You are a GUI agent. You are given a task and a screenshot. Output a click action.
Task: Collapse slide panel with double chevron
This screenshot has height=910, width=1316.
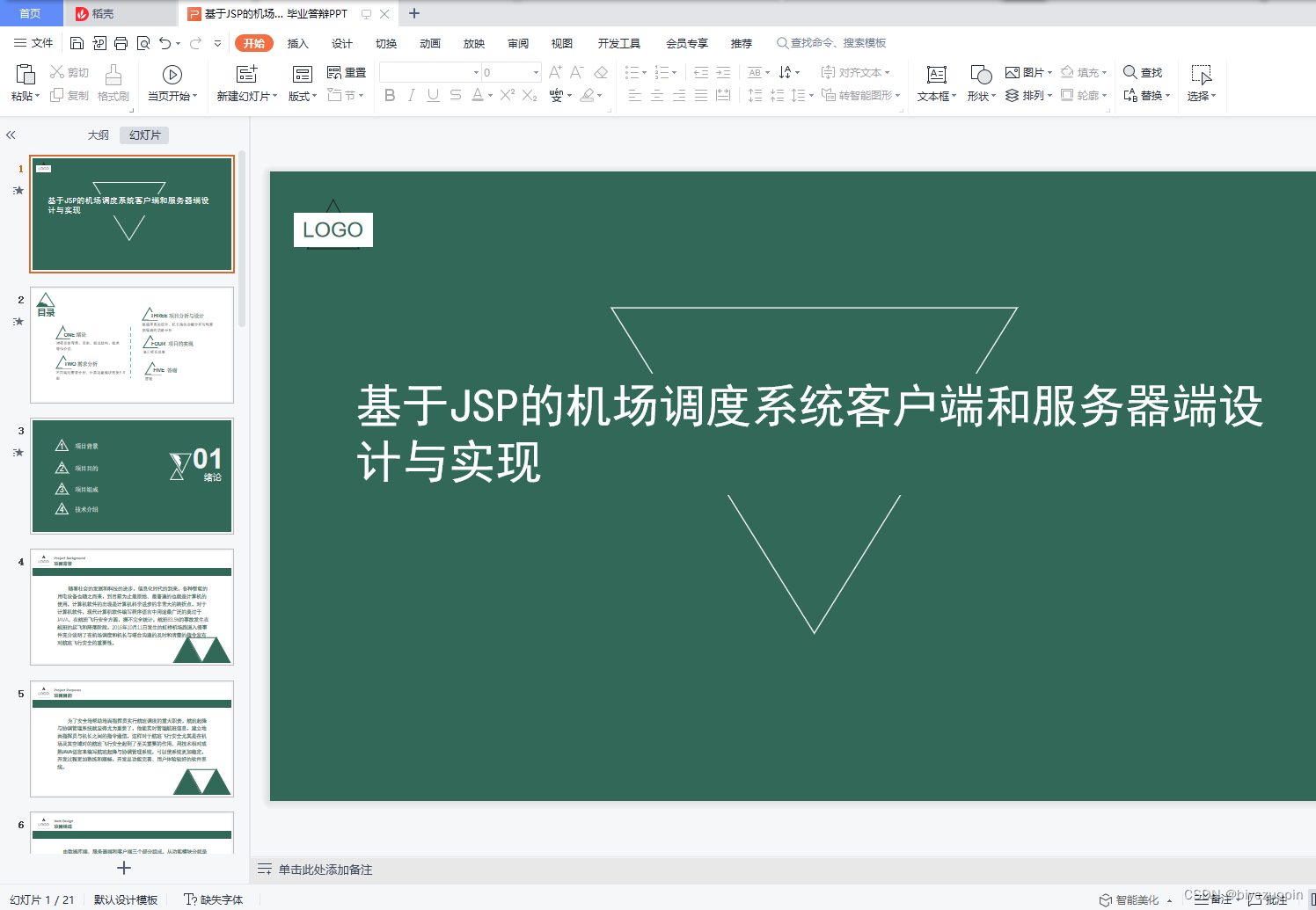pos(11,135)
